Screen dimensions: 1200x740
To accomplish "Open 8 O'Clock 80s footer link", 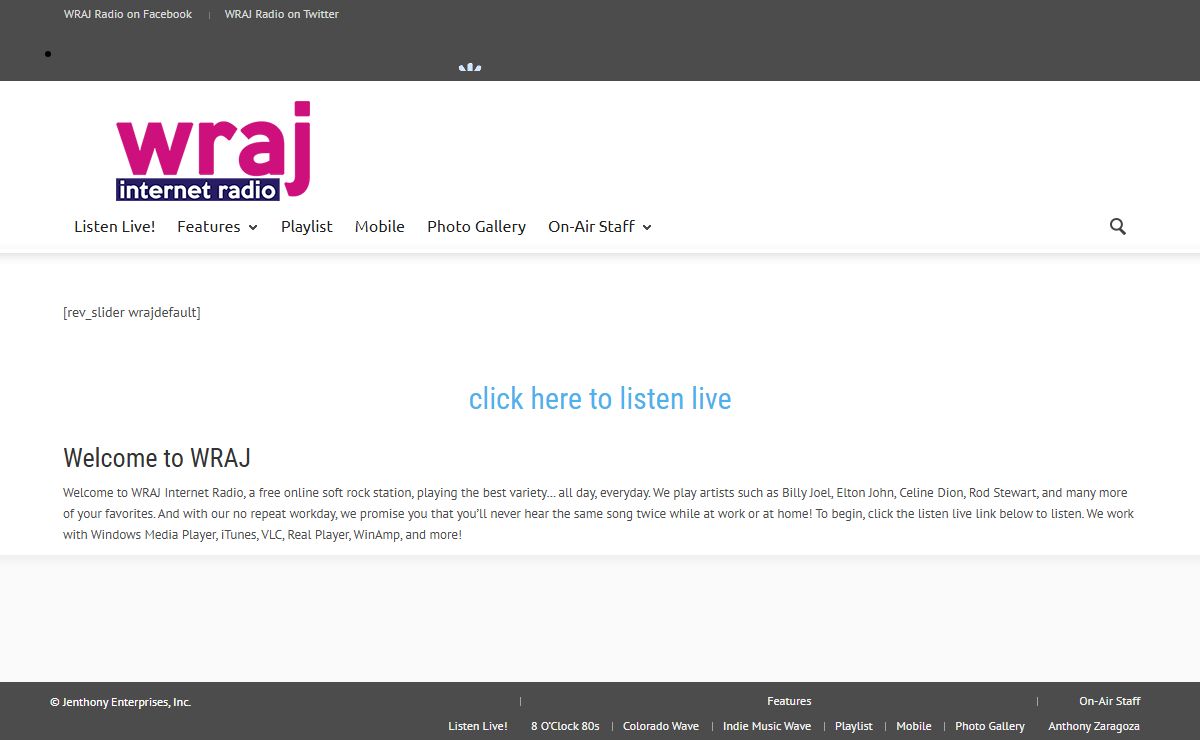I will 565,726.
